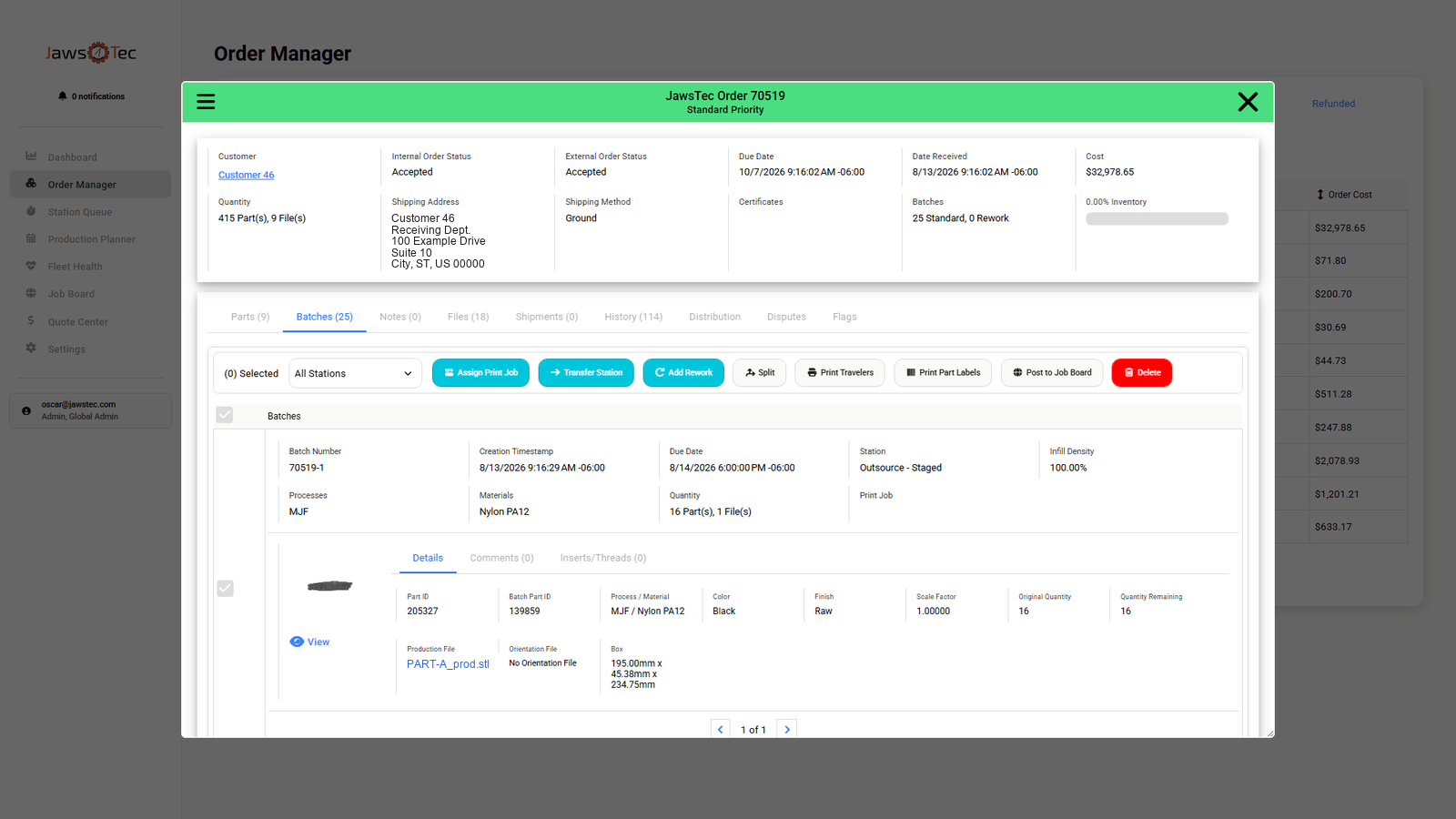Toggle the select-all Batches checkbox

coord(225,415)
